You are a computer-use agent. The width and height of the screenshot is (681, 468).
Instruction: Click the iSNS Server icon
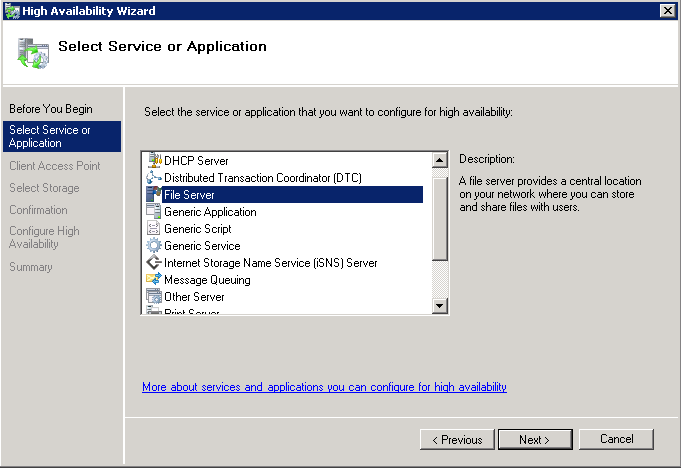tap(154, 263)
